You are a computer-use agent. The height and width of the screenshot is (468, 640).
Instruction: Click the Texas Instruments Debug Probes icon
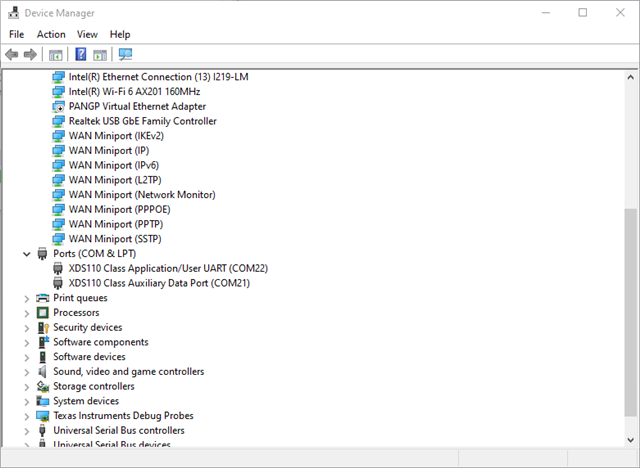(43, 416)
